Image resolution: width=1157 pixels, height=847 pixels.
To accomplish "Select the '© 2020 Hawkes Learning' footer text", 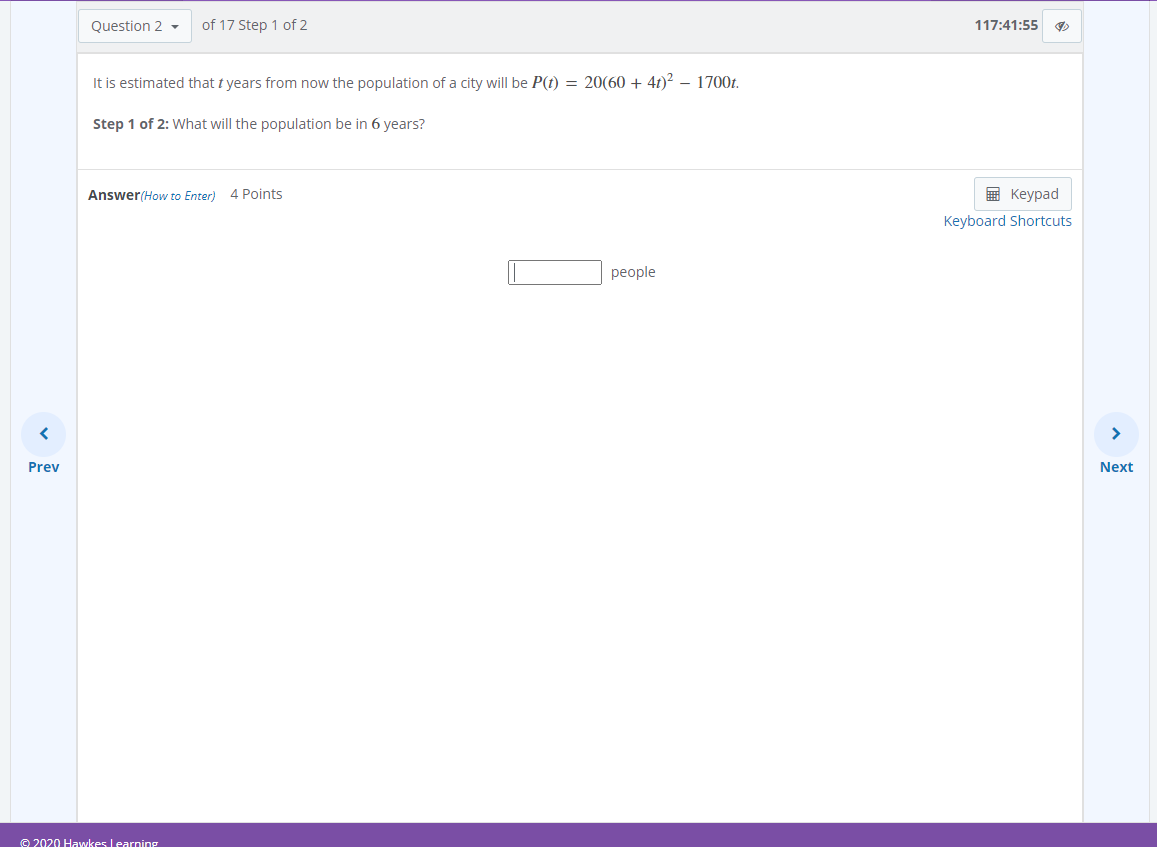I will (x=89, y=842).
